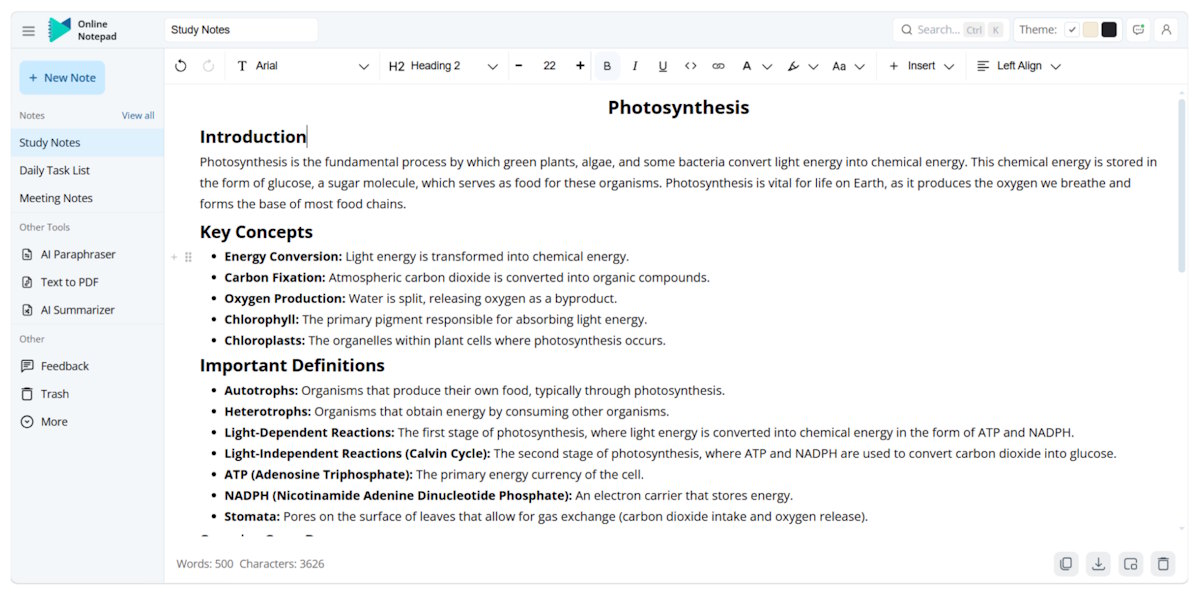Click the Chlorophyll bullet line
Image resolution: width=1200 pixels, height=592 pixels.
[435, 320]
